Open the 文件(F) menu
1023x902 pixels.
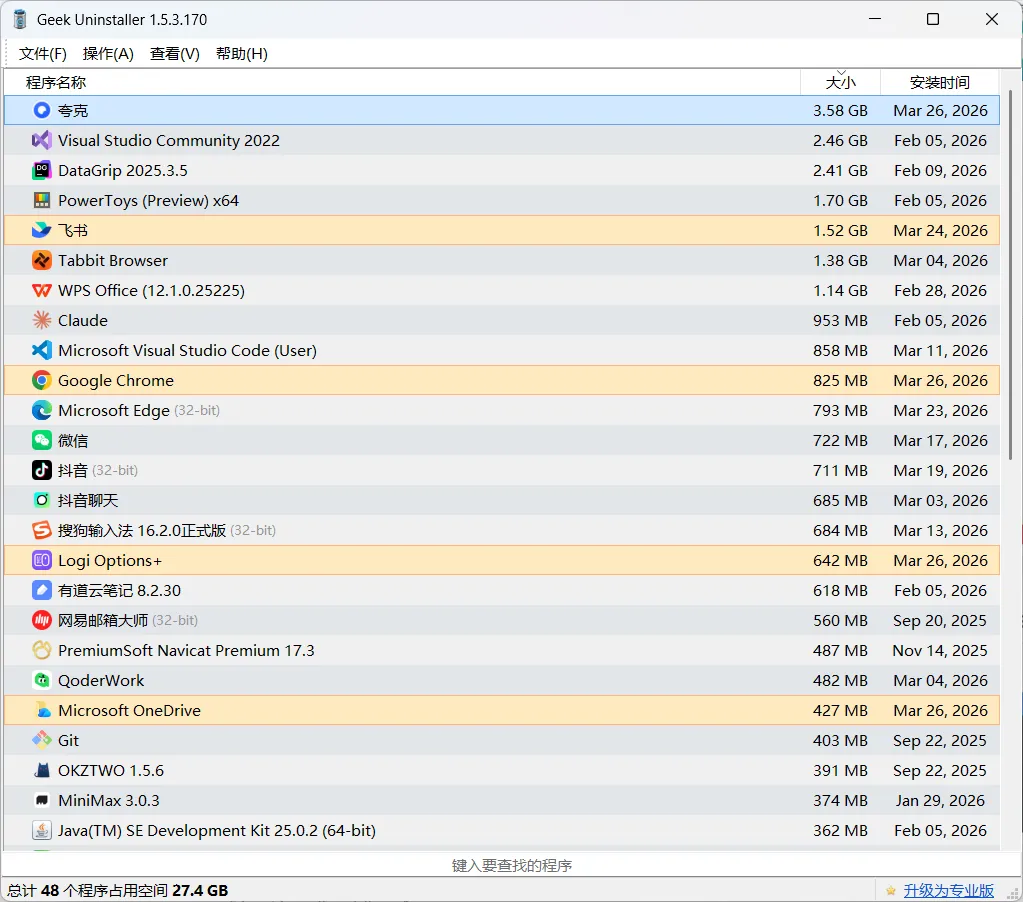[x=43, y=53]
